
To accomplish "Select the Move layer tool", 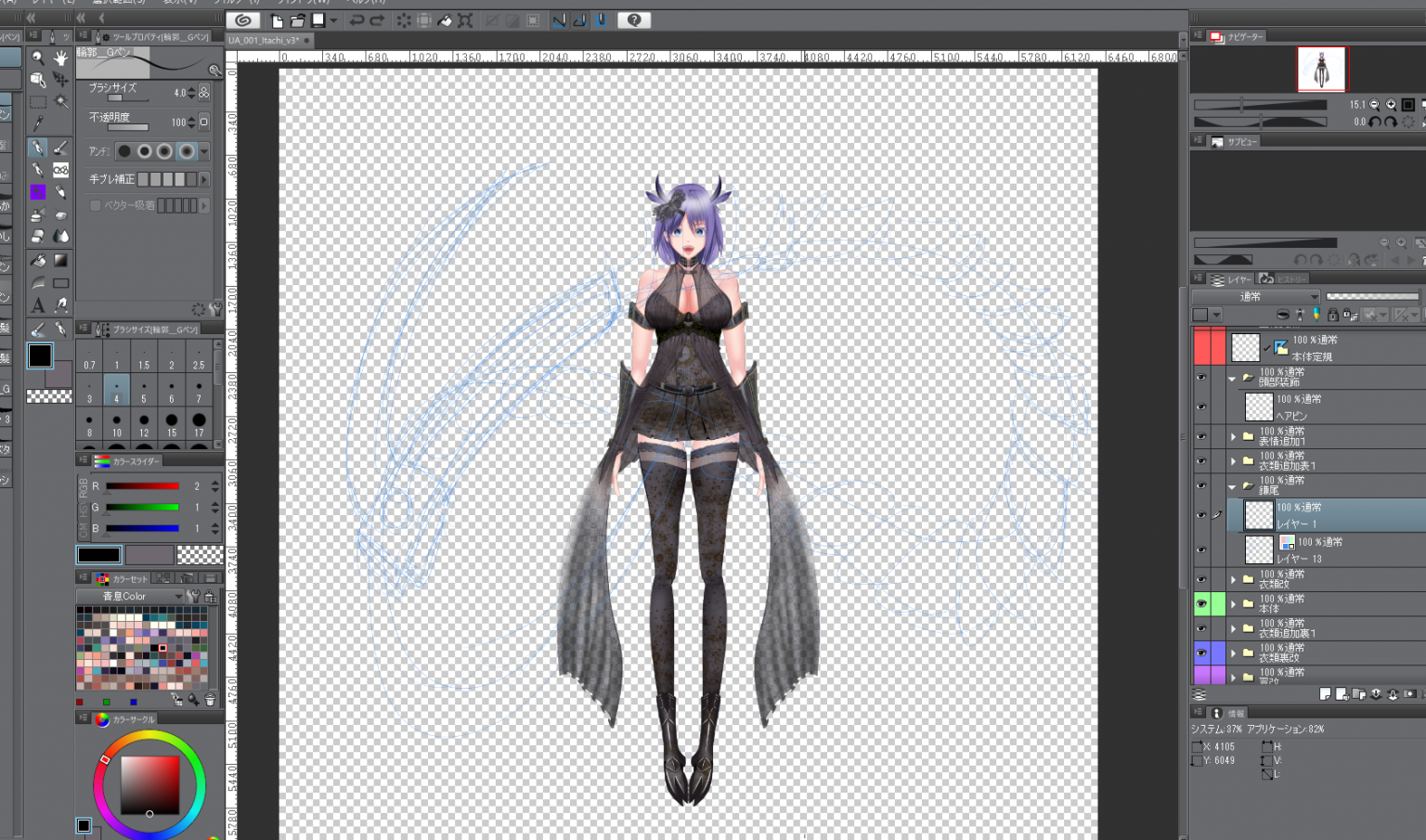I will [x=60, y=80].
